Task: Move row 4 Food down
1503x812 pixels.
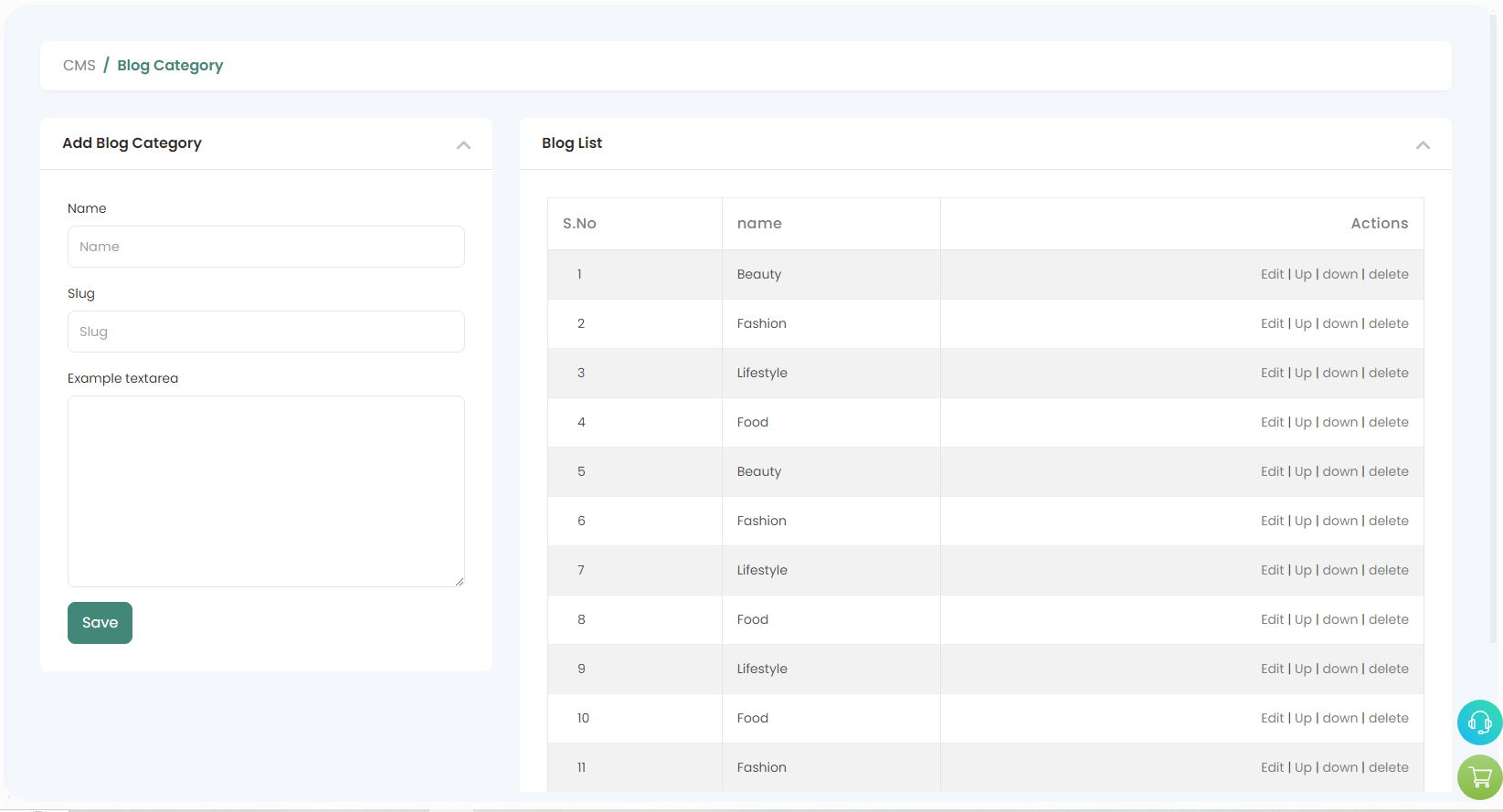Action: click(x=1339, y=422)
